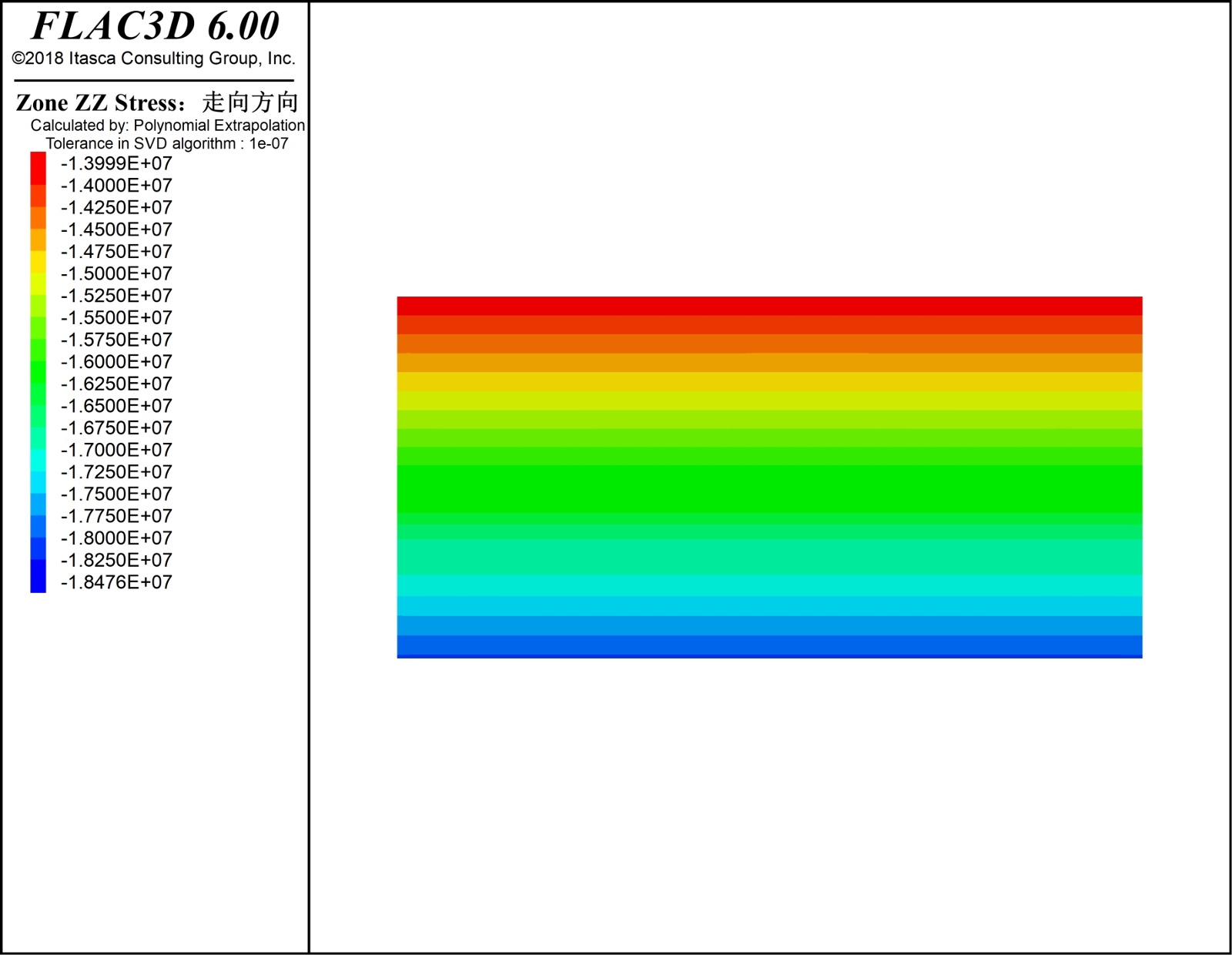Select the Zone ZZ Stress legend heading
1232x955 pixels.
[100, 103]
